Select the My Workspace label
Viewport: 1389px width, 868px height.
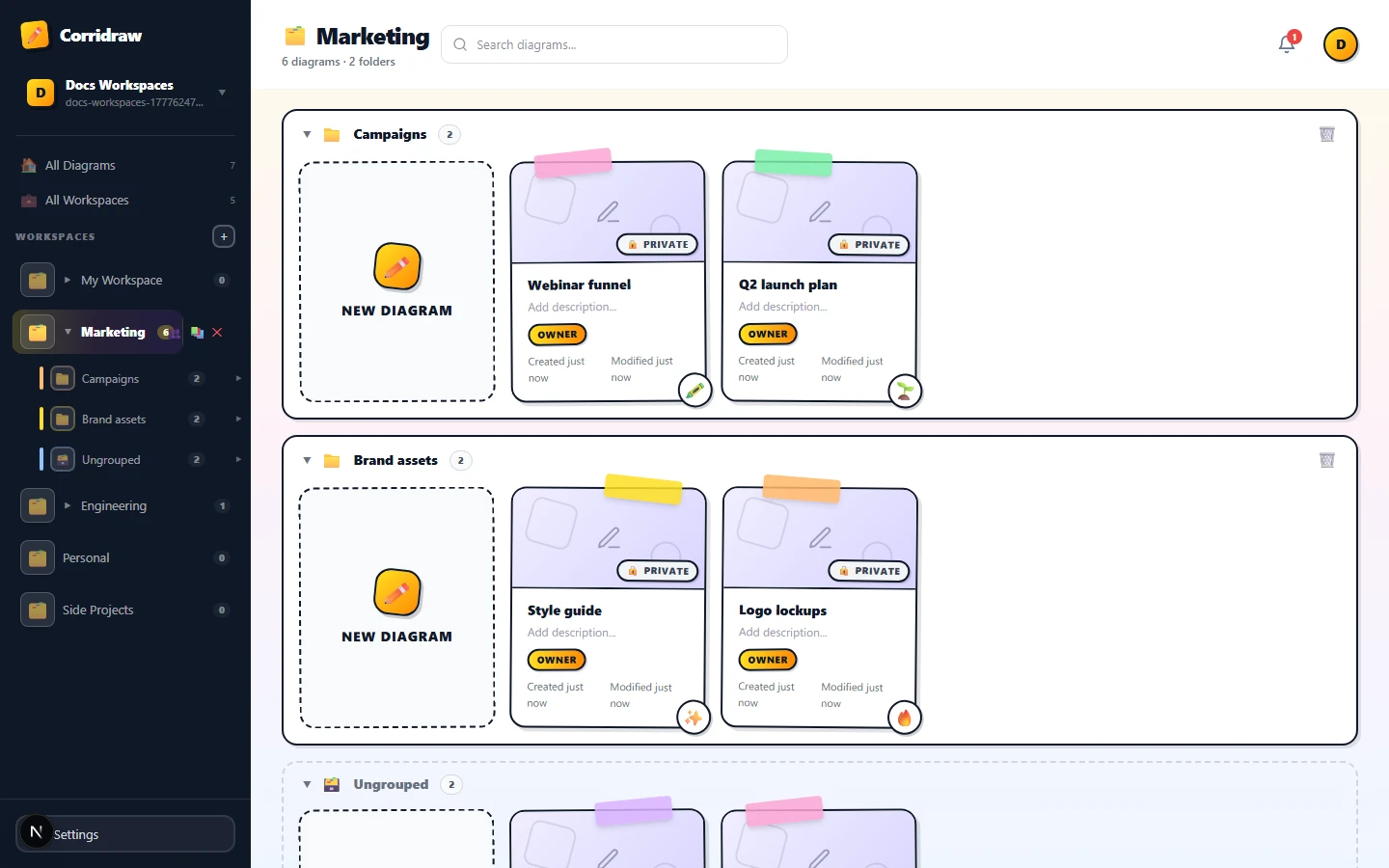pos(122,280)
